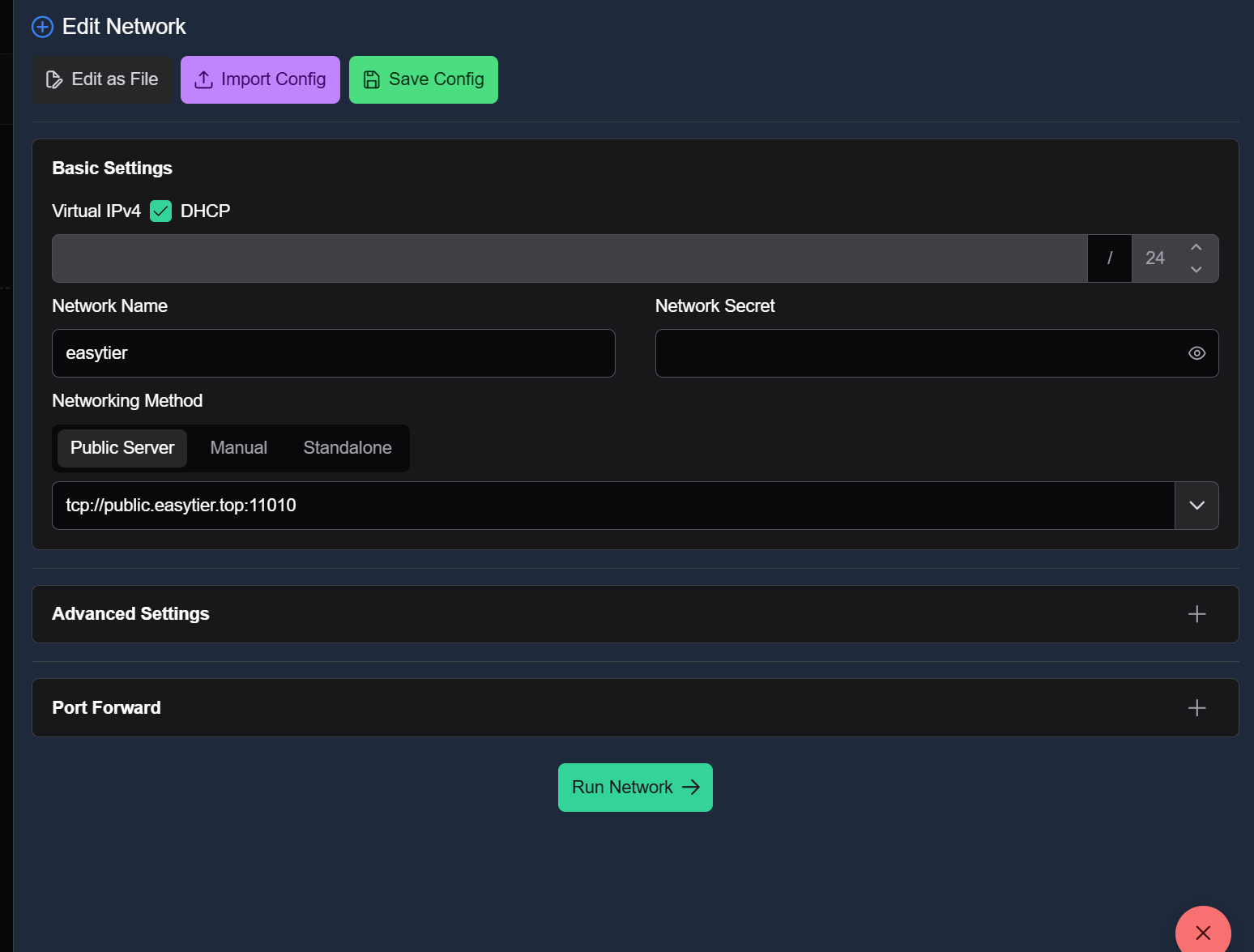Viewport: 1254px width, 952px height.
Task: Select the Public Server networking method
Action: point(122,448)
